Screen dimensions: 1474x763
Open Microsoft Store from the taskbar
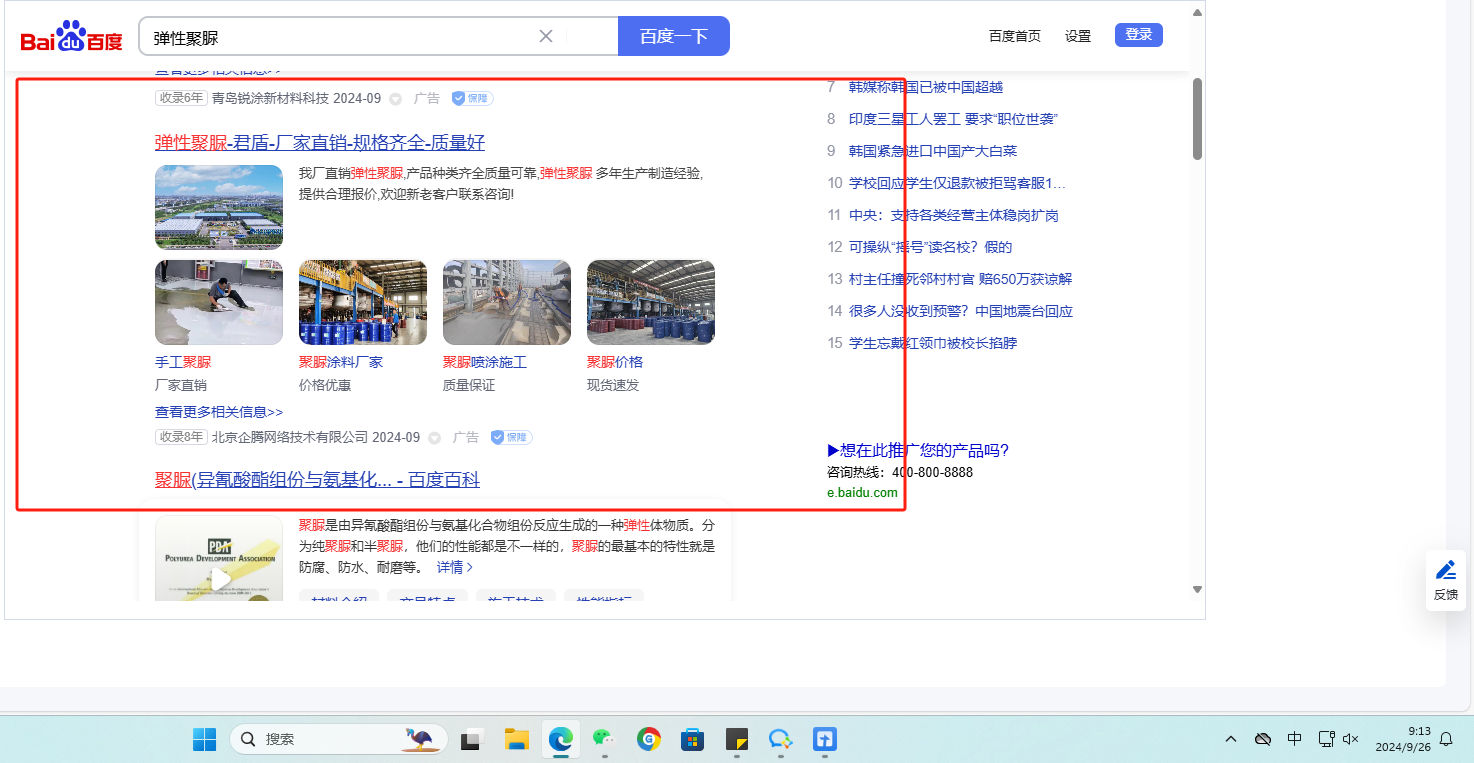coord(692,739)
